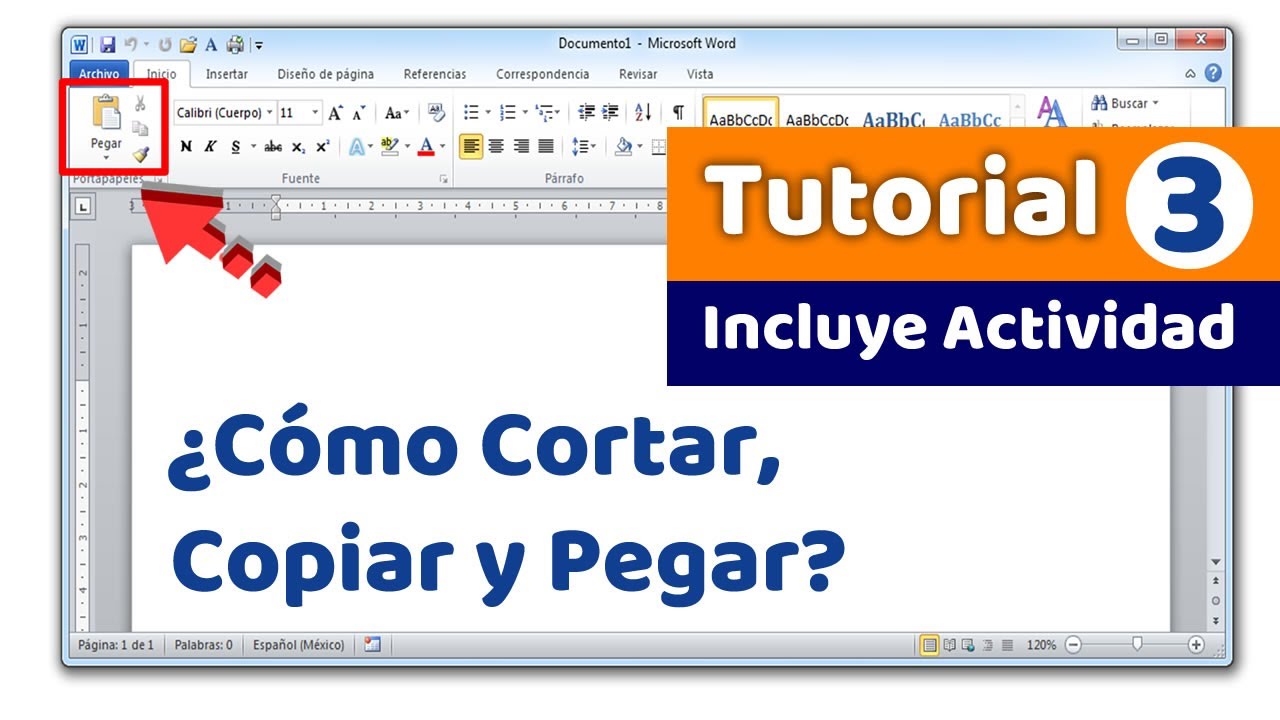The image size is (1280, 720).
Task: Center align the text
Action: (x=496, y=146)
